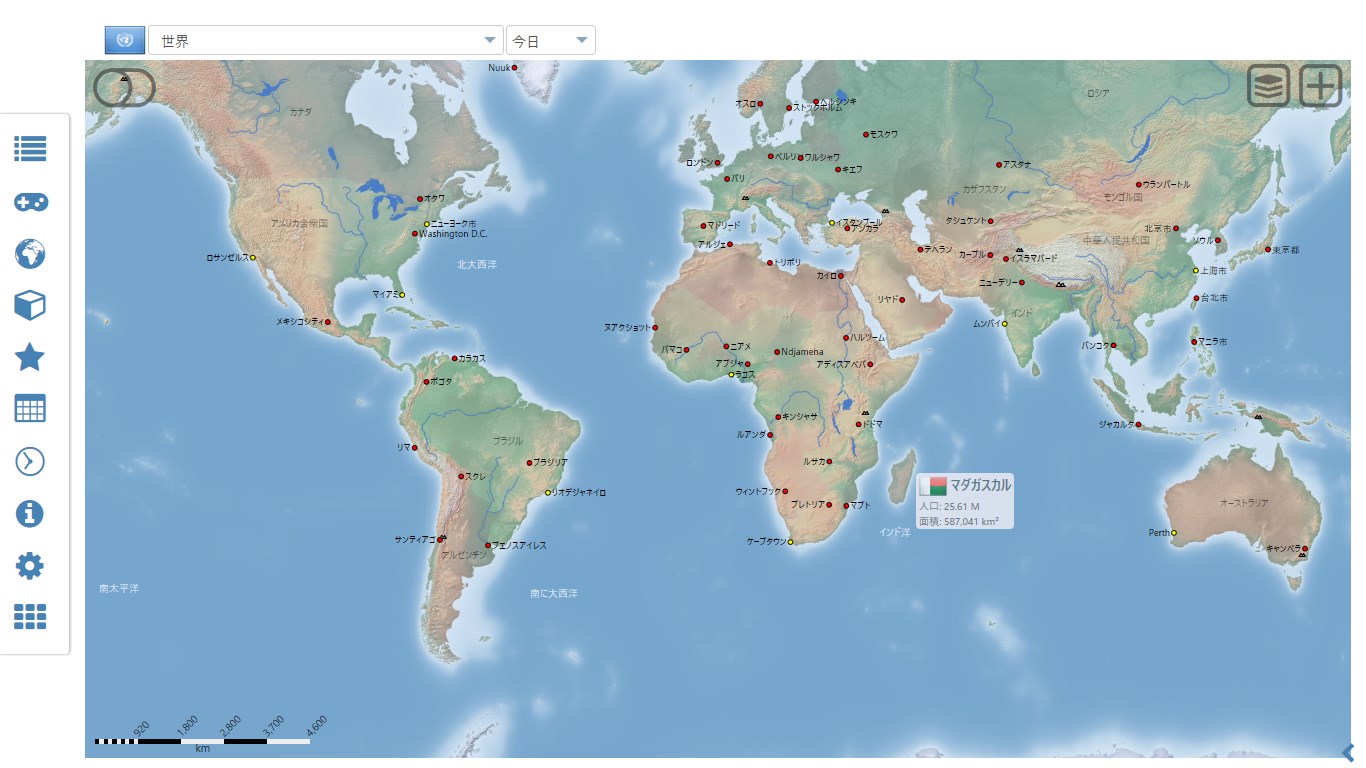Open the map layers selector on the map
Screen dimensions: 1366x768
pyautogui.click(x=1266, y=86)
